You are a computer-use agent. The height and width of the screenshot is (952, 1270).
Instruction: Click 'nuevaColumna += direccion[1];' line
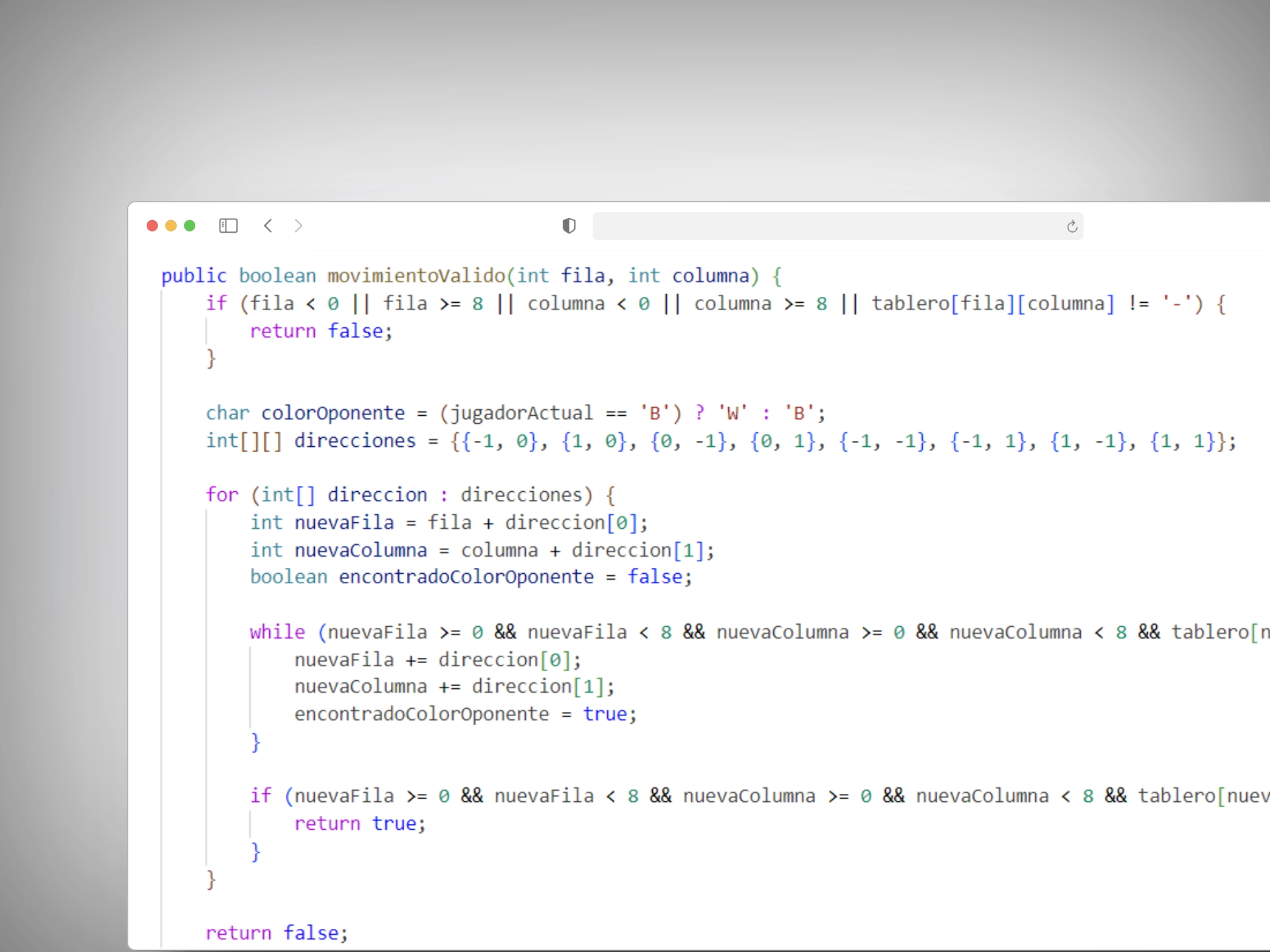pos(454,686)
